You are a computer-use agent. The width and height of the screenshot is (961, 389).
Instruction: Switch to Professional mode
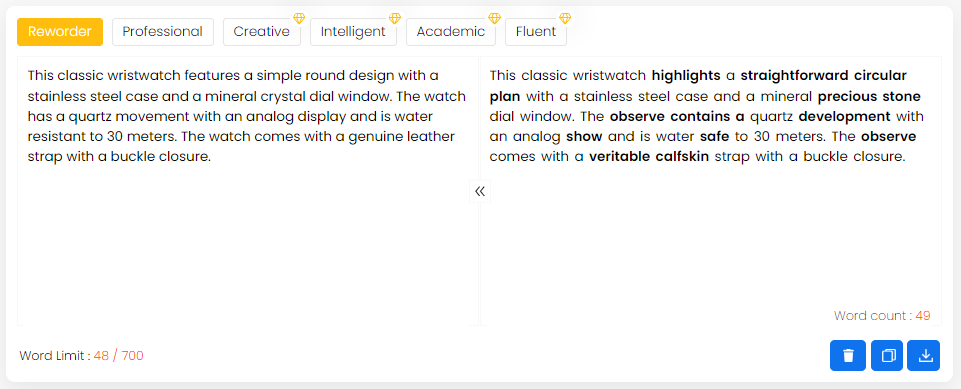click(162, 32)
